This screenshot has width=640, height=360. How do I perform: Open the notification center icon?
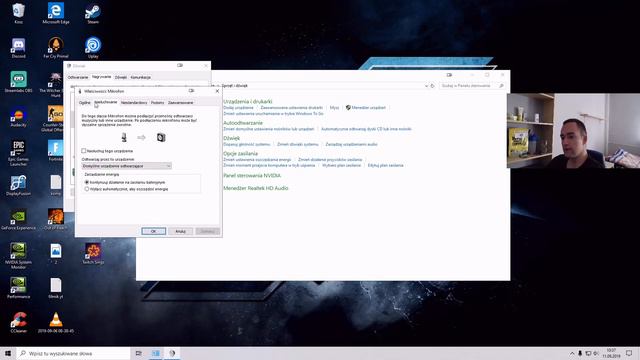[629, 353]
